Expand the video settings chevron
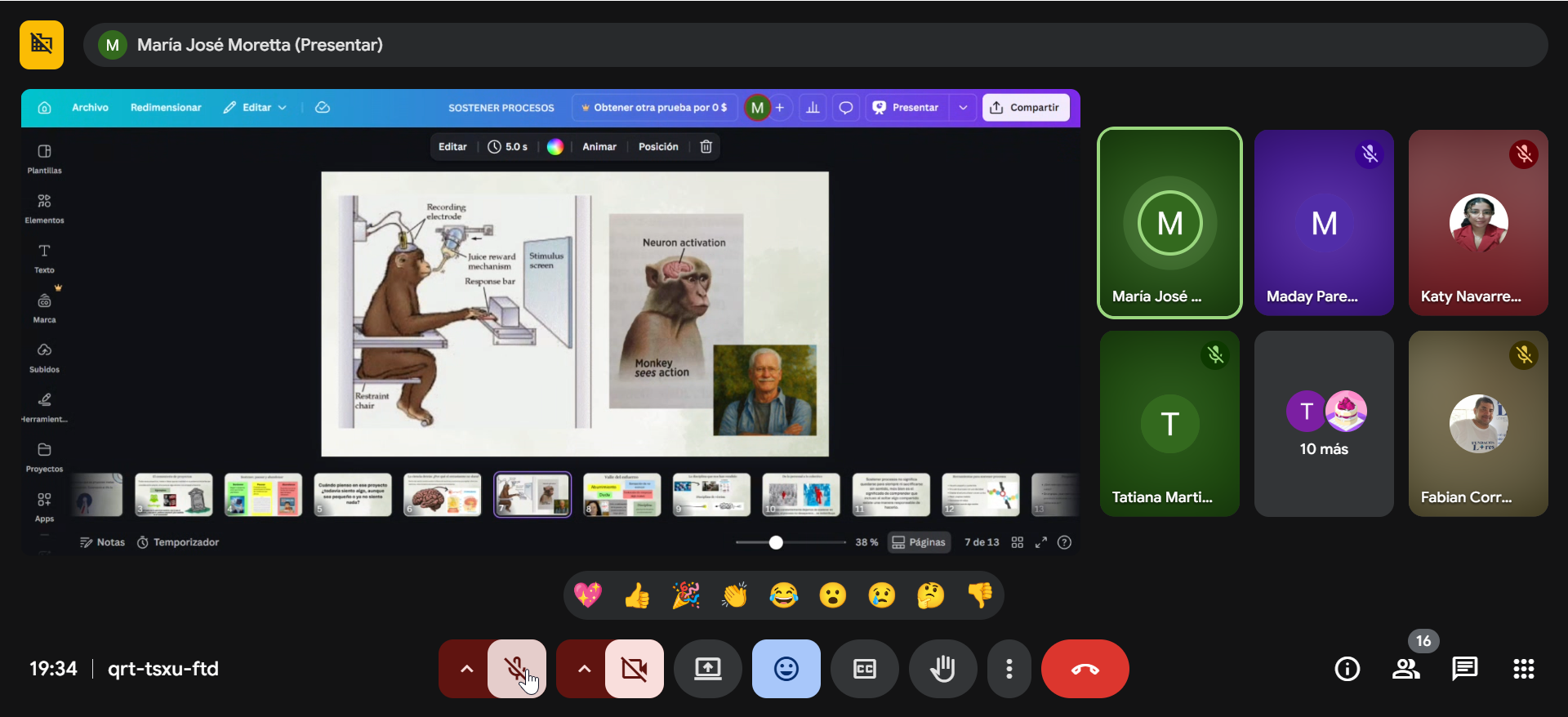Screen dimensions: 1568x717 584,669
